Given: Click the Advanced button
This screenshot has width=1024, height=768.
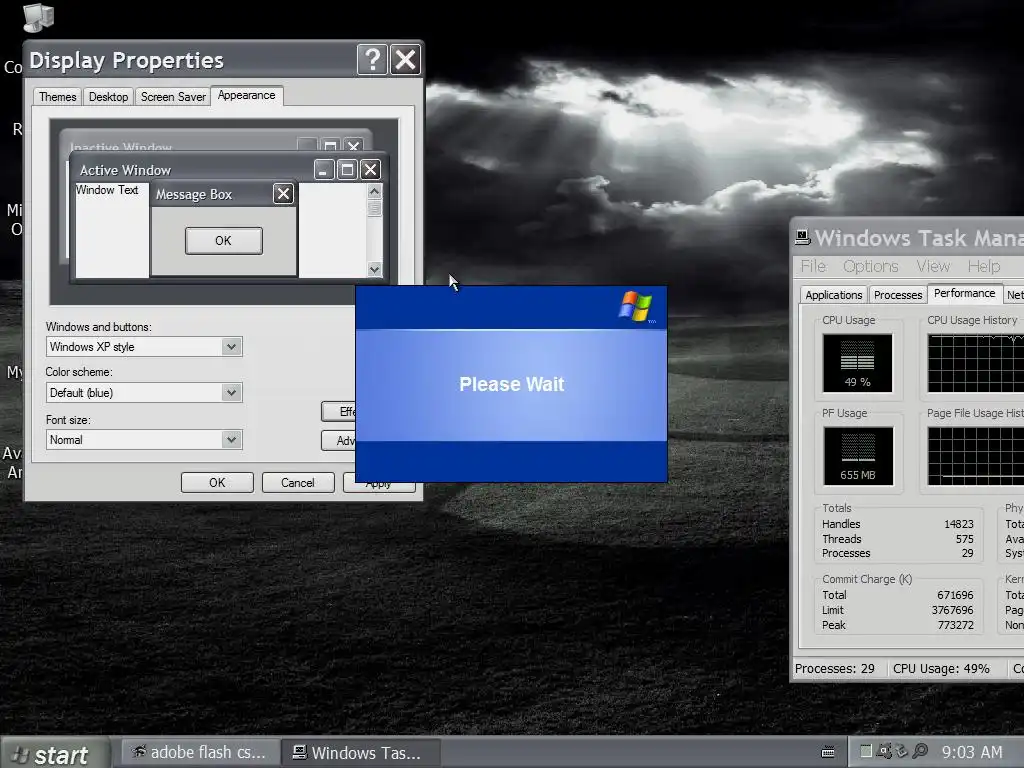Looking at the screenshot, I should 339,441.
